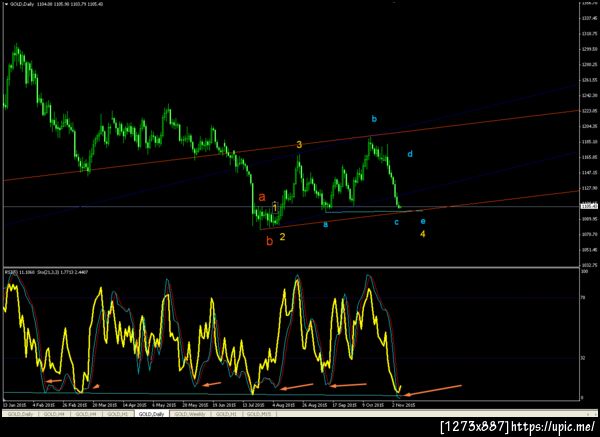Select the blue wave label "e"
The height and width of the screenshot is (437, 600).
(422, 221)
